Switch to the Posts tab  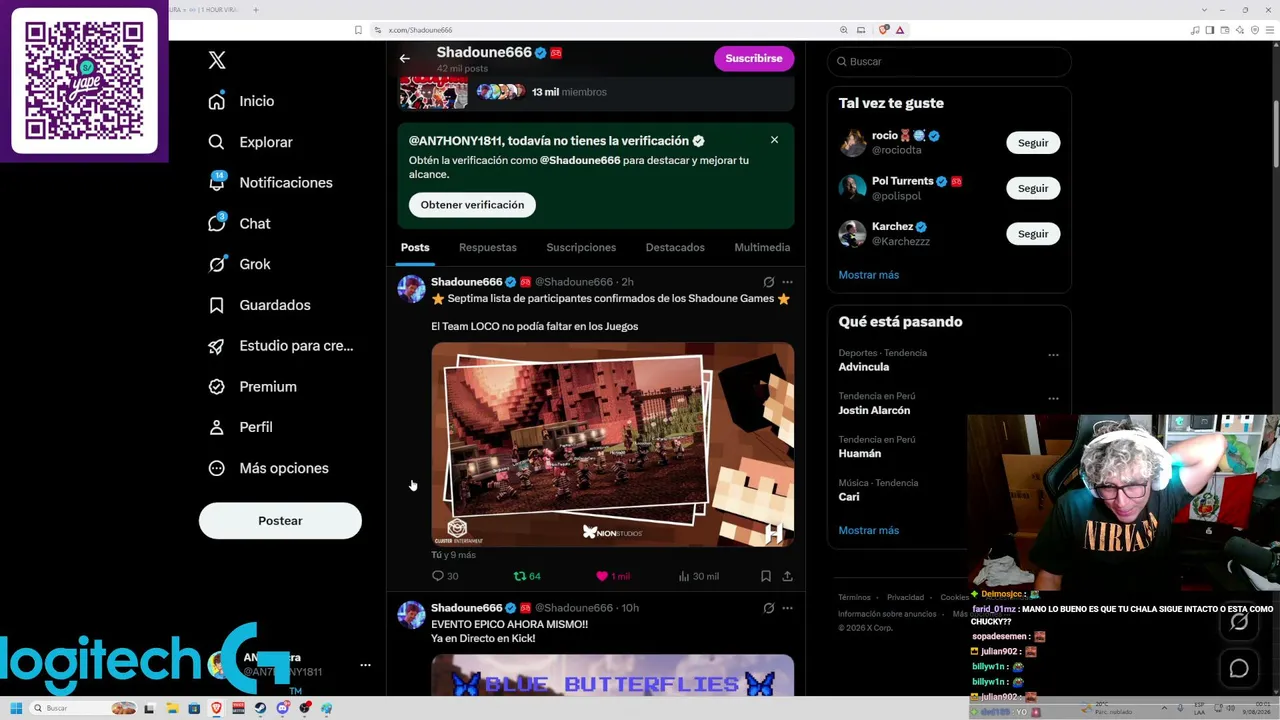coord(415,247)
